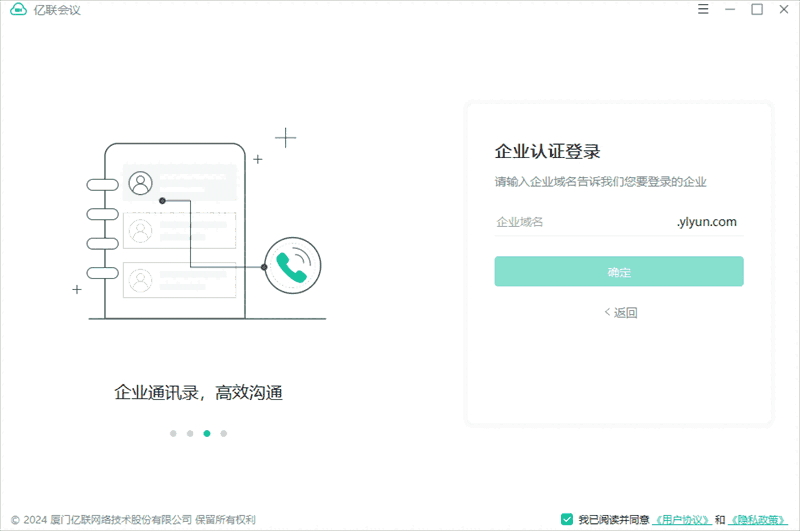Viewport: 800px width, 531px height.
Task: Select the fourth carousel dot
Action: (x=223, y=434)
